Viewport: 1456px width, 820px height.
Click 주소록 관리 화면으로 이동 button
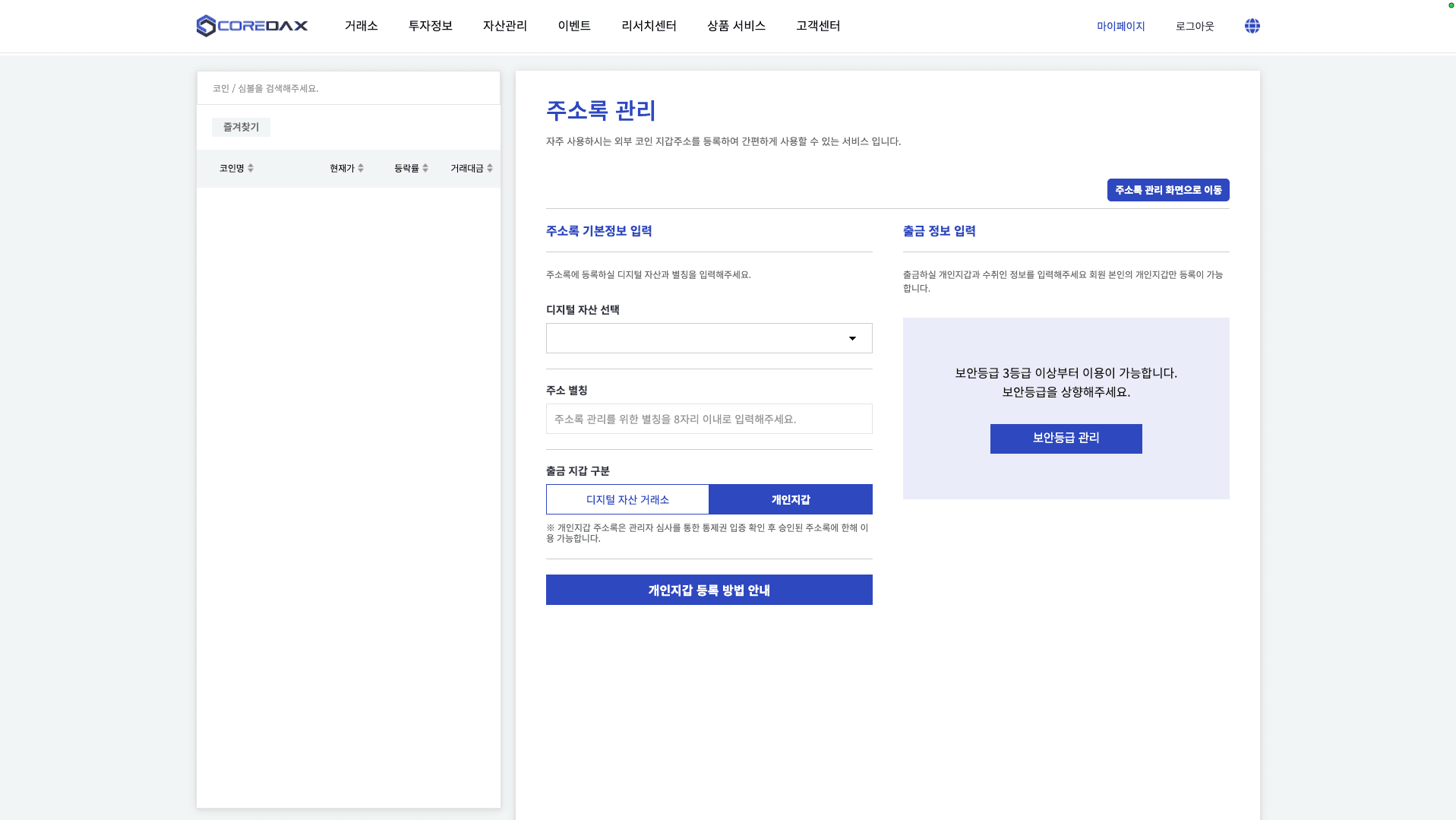(x=1168, y=190)
